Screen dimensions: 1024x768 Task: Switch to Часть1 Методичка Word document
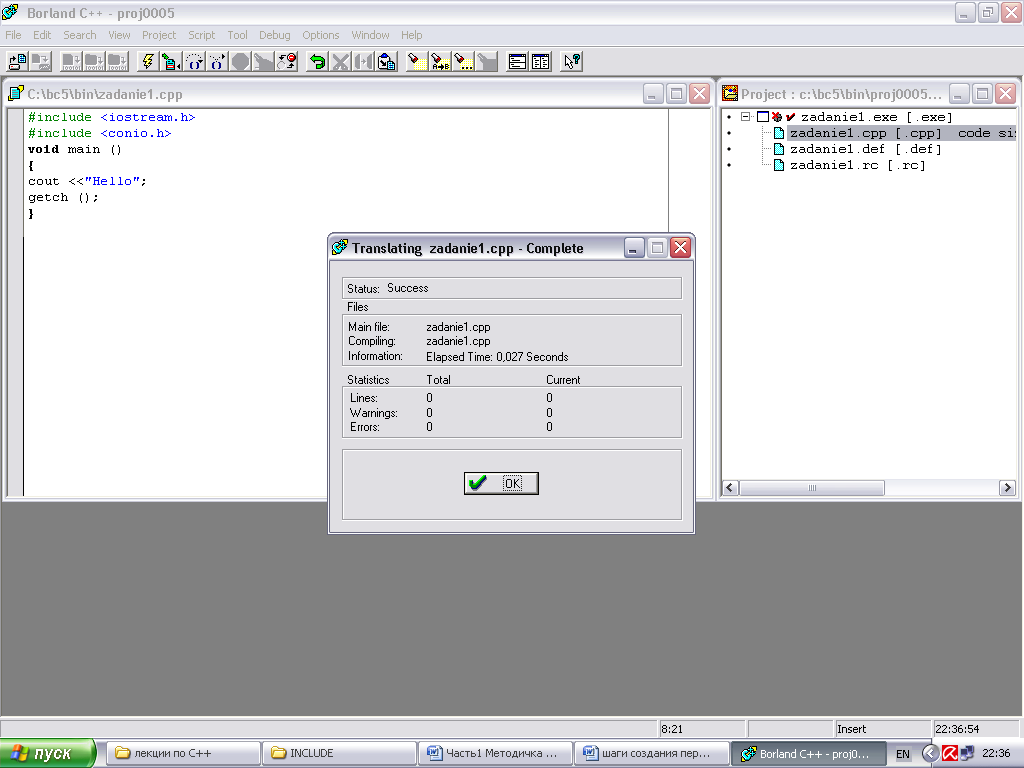(x=494, y=753)
